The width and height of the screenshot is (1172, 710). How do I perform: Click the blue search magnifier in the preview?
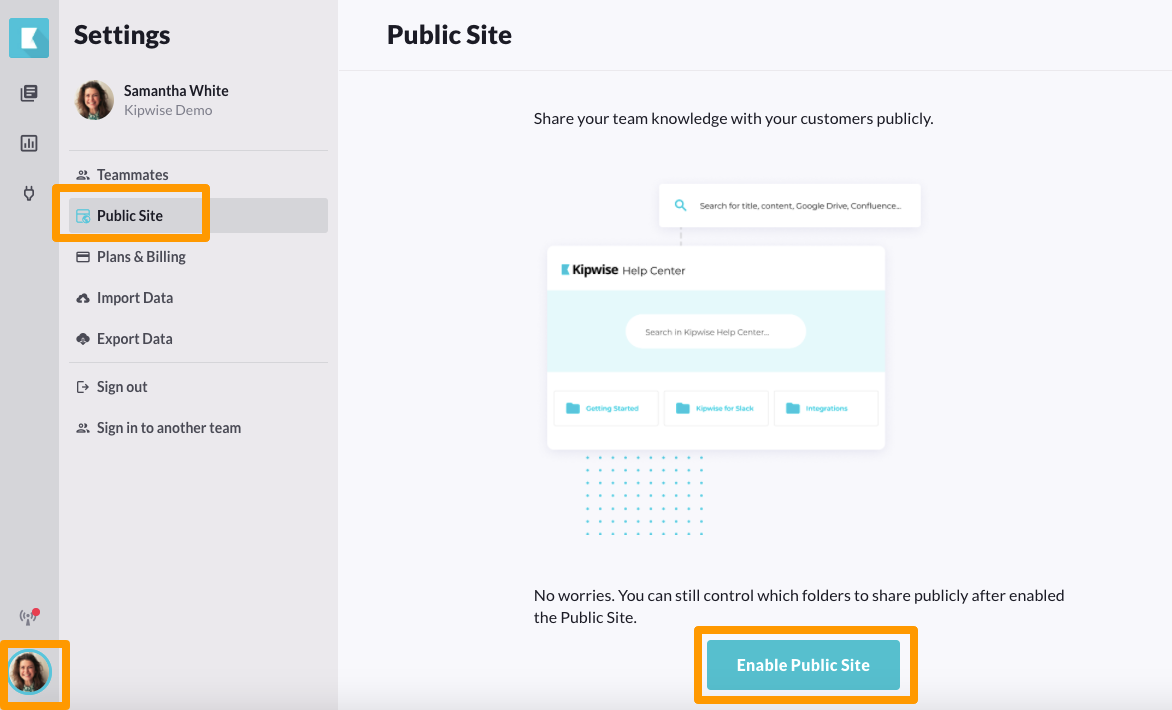tap(679, 204)
